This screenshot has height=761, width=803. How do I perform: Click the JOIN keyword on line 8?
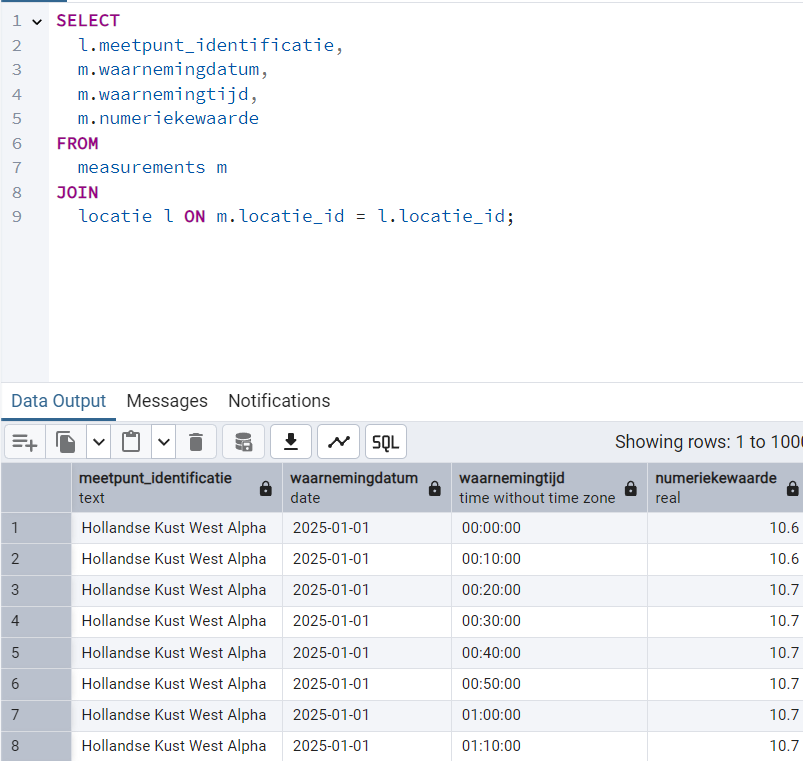[x=77, y=193]
